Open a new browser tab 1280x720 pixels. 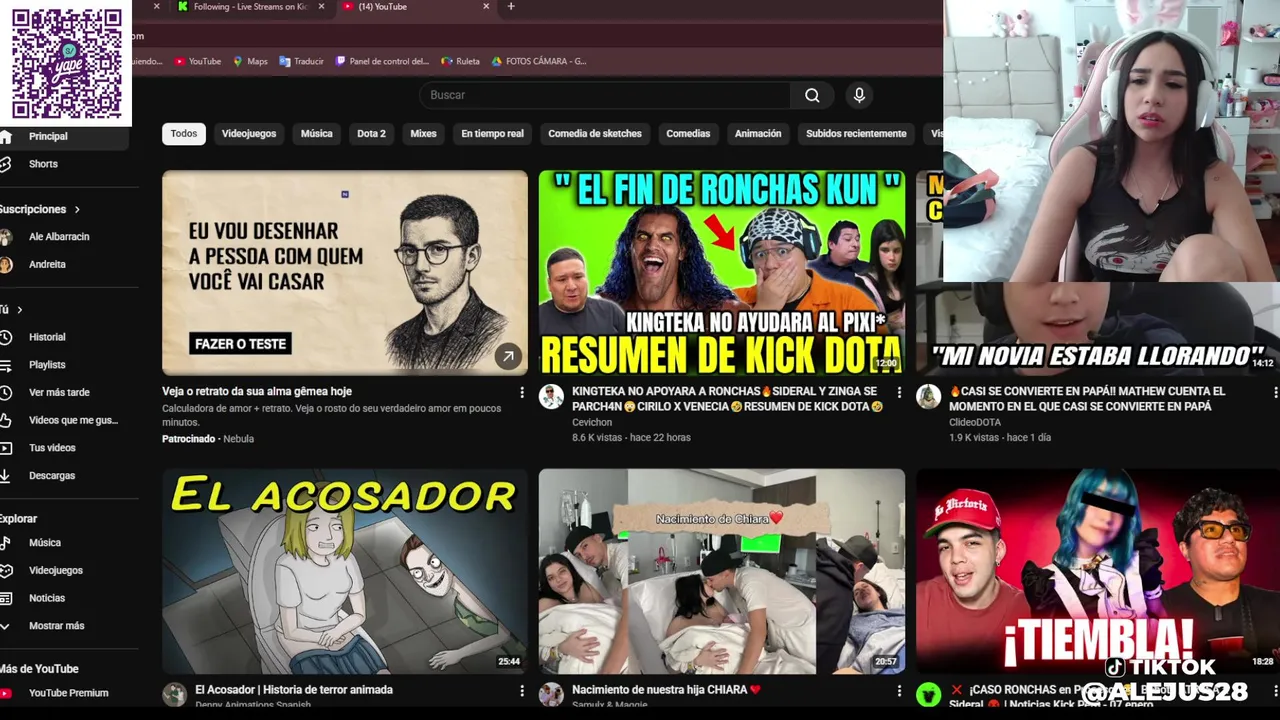511,7
